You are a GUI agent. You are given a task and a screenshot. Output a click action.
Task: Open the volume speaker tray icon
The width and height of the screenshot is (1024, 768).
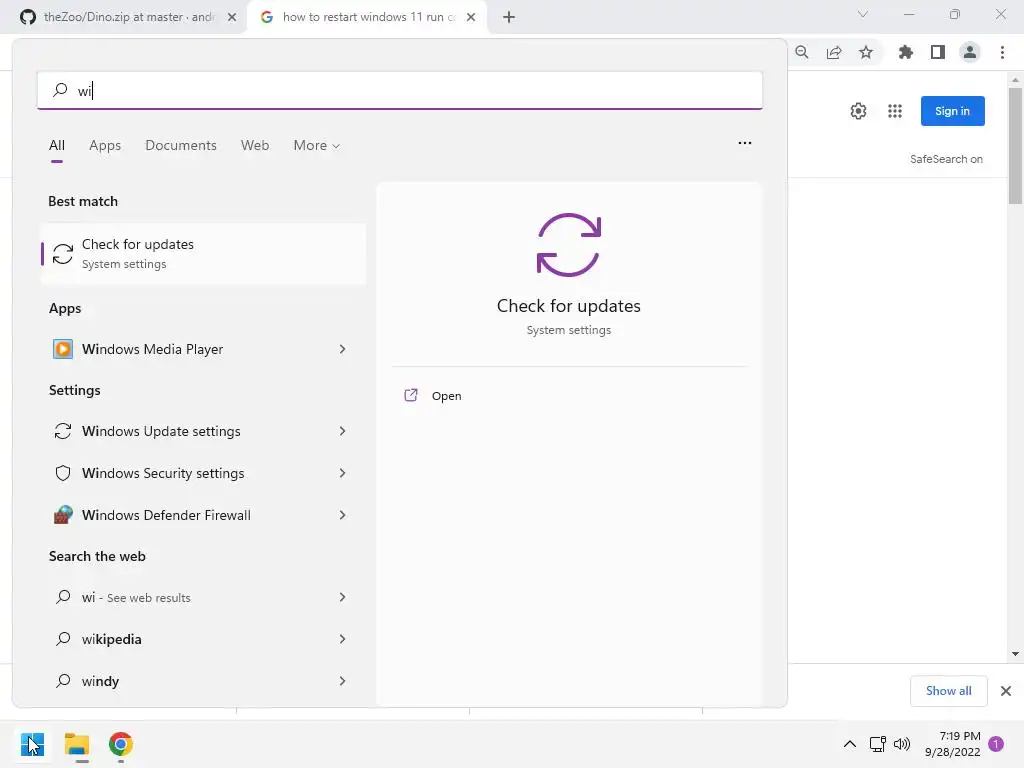point(902,744)
